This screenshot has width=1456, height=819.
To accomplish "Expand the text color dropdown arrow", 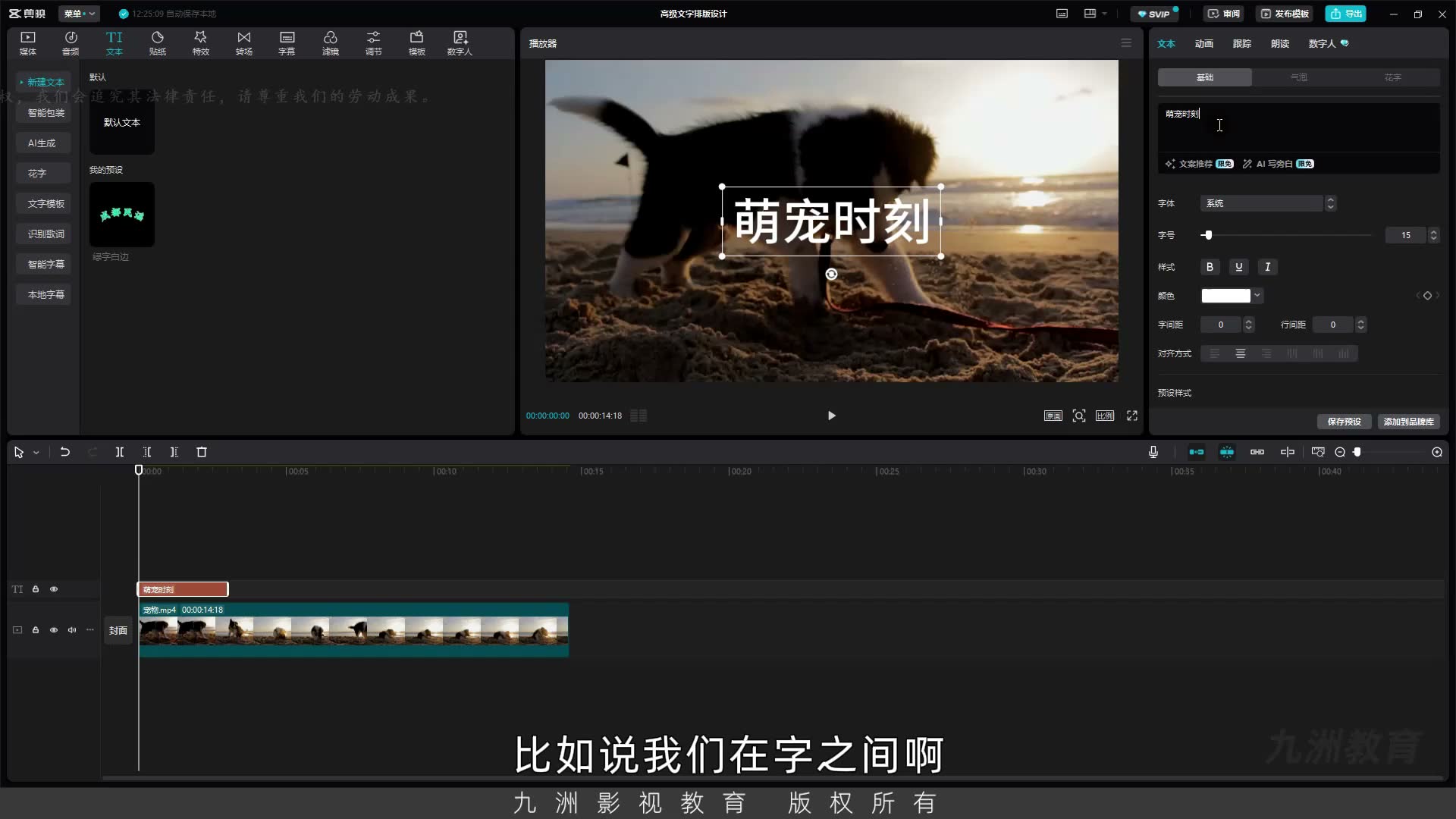I will (x=1257, y=296).
